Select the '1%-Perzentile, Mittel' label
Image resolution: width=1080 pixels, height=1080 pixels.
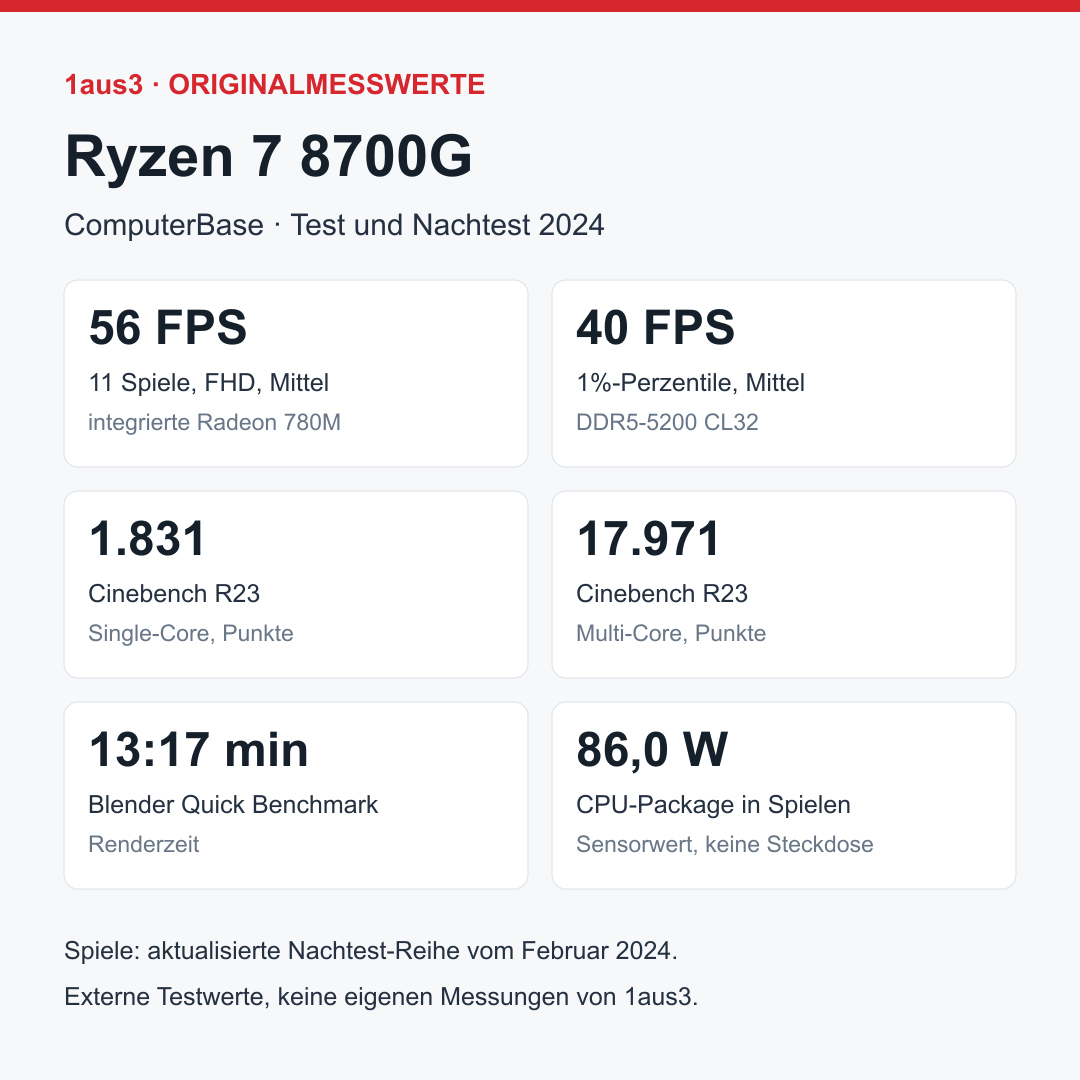[690, 382]
